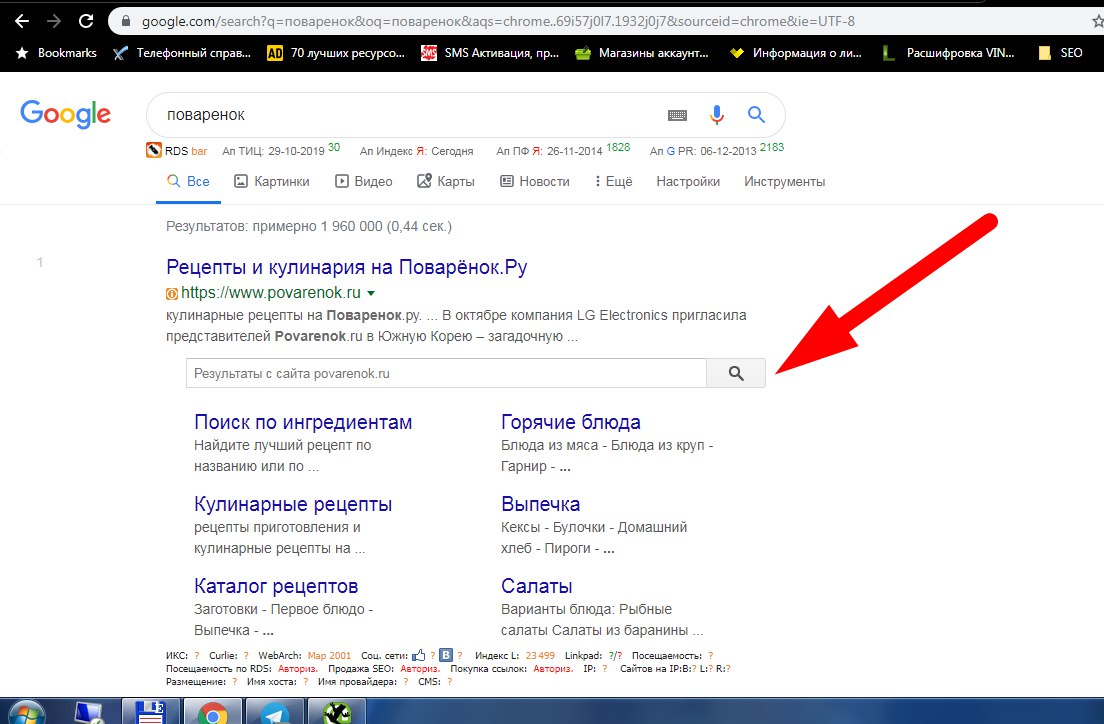Click the padlock icon in address bar
Screen dimensions: 1104x724
(x=126, y=21)
